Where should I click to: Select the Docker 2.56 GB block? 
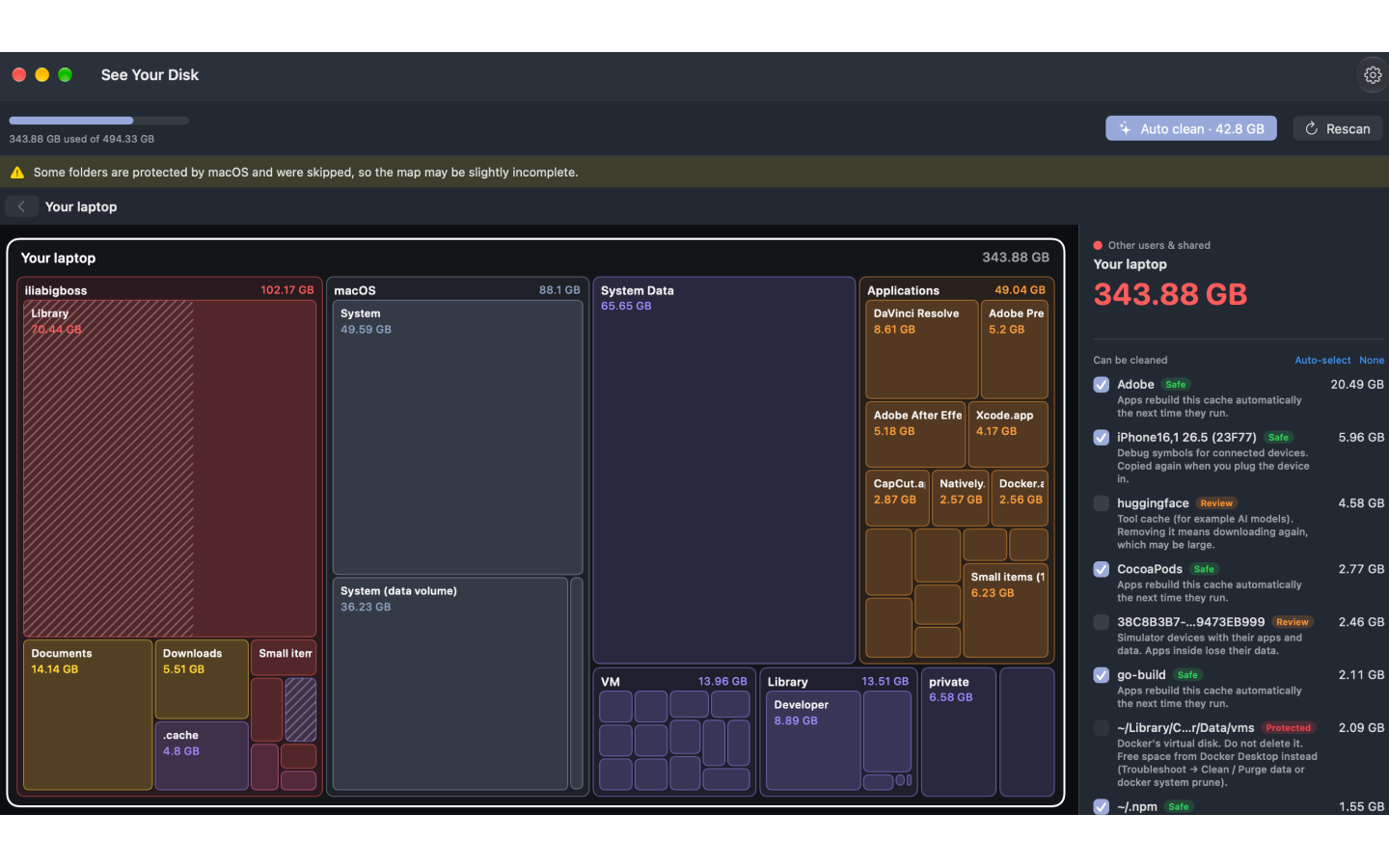pyautogui.click(x=1020, y=498)
